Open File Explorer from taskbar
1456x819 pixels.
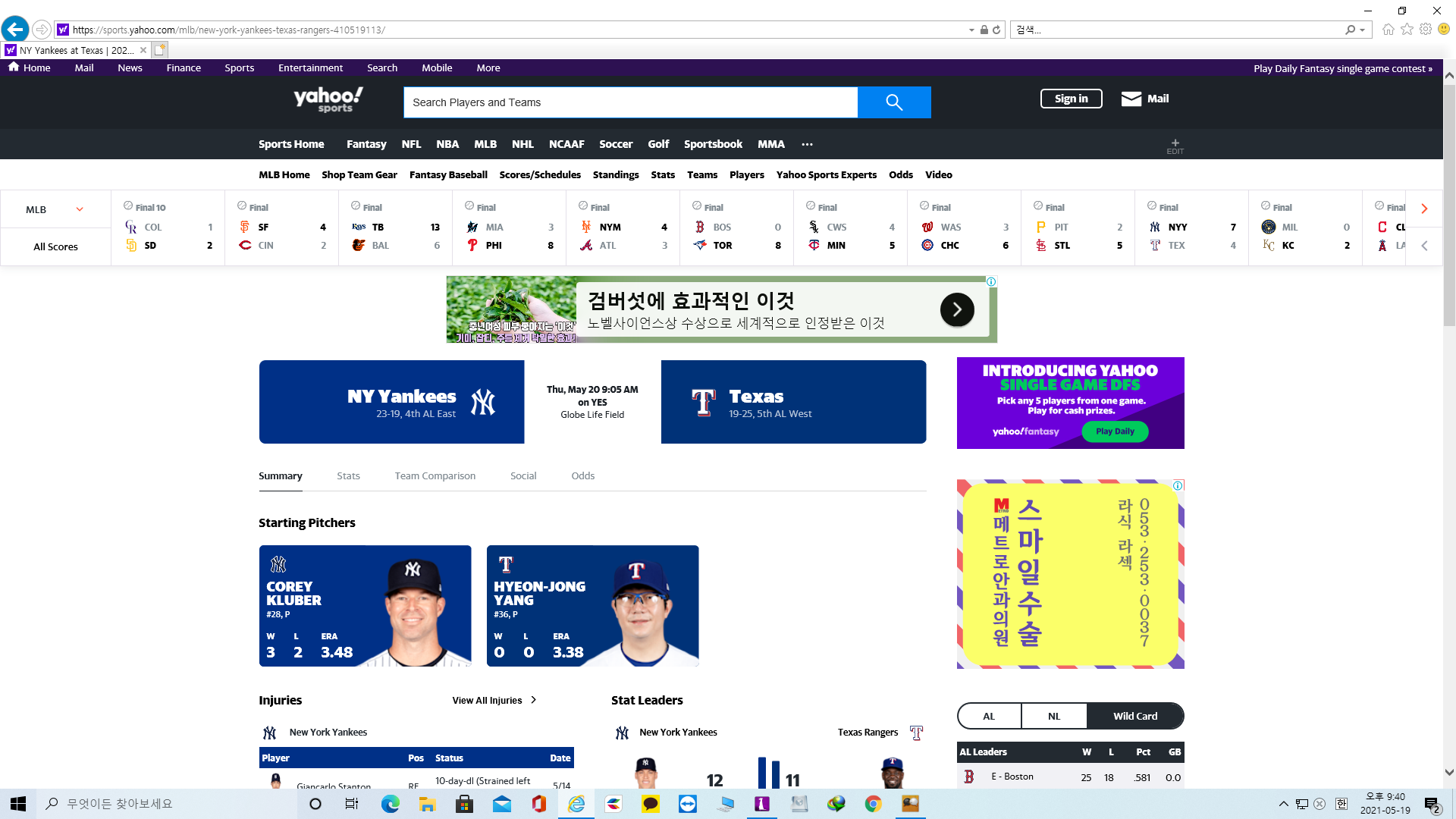click(x=427, y=804)
